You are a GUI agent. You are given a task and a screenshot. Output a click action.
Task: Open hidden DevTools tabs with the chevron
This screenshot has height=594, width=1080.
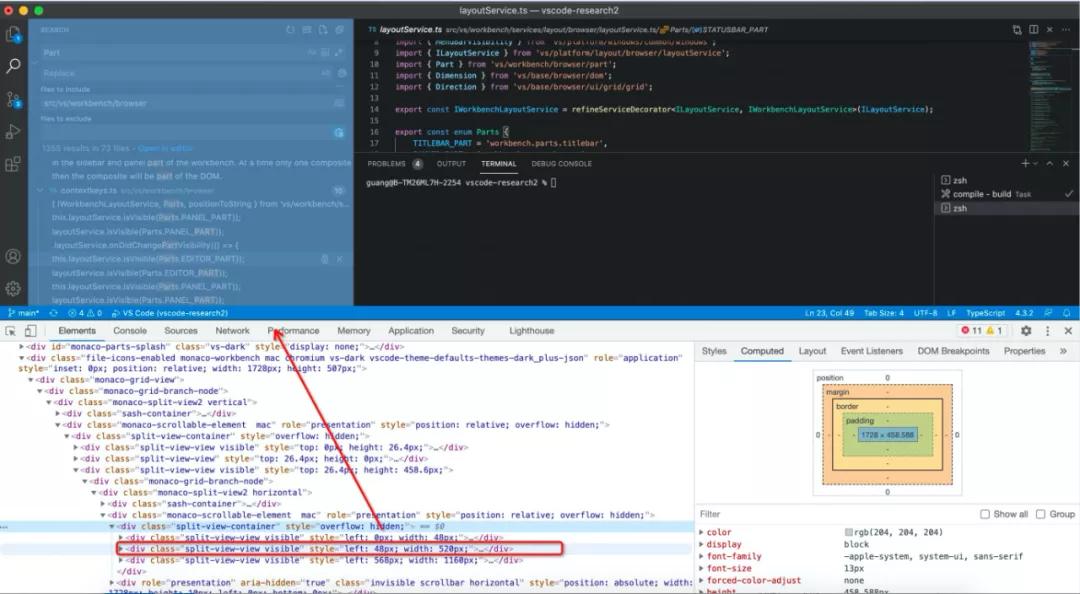[1063, 351]
